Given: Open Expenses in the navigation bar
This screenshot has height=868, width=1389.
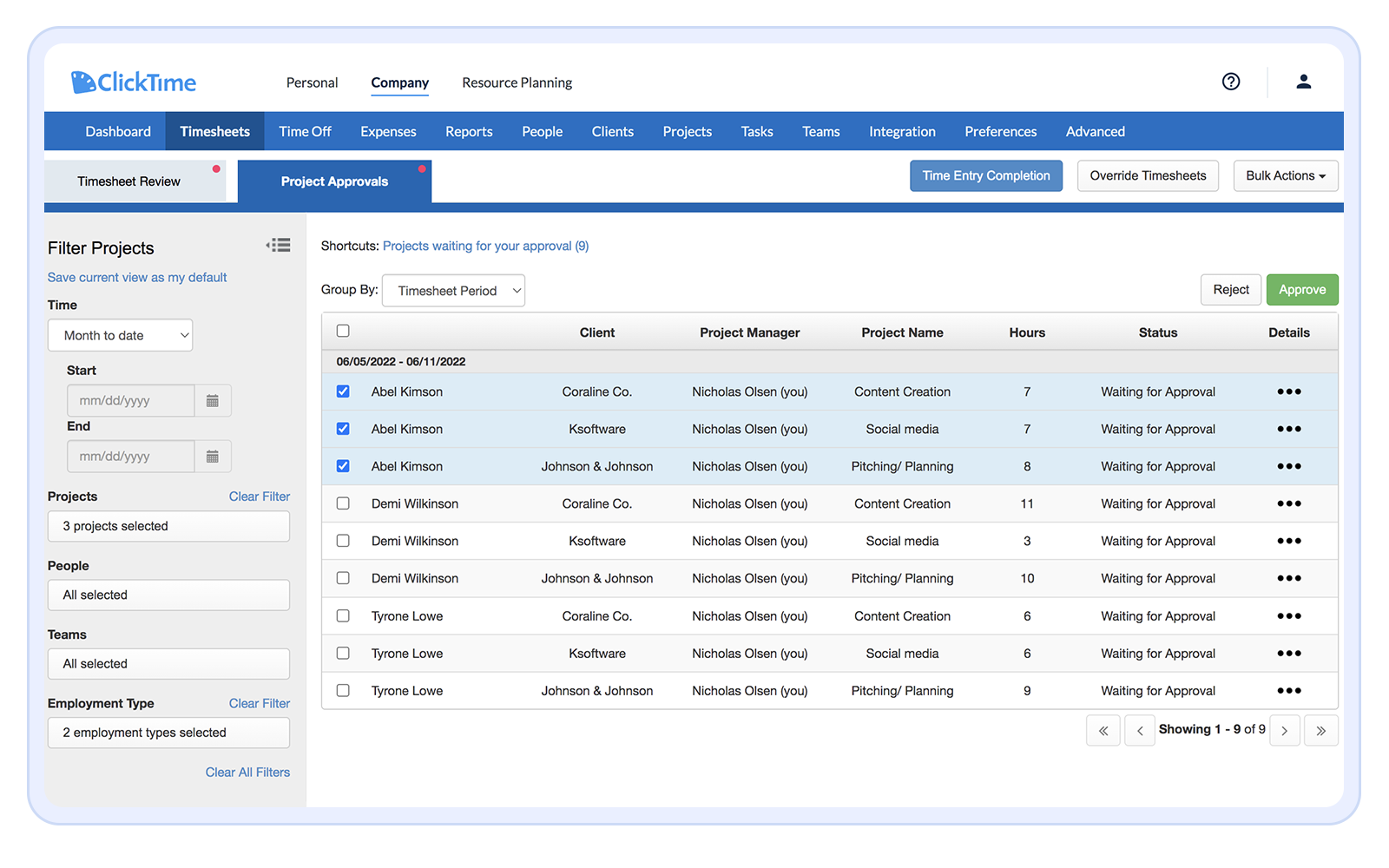Looking at the screenshot, I should point(388,132).
